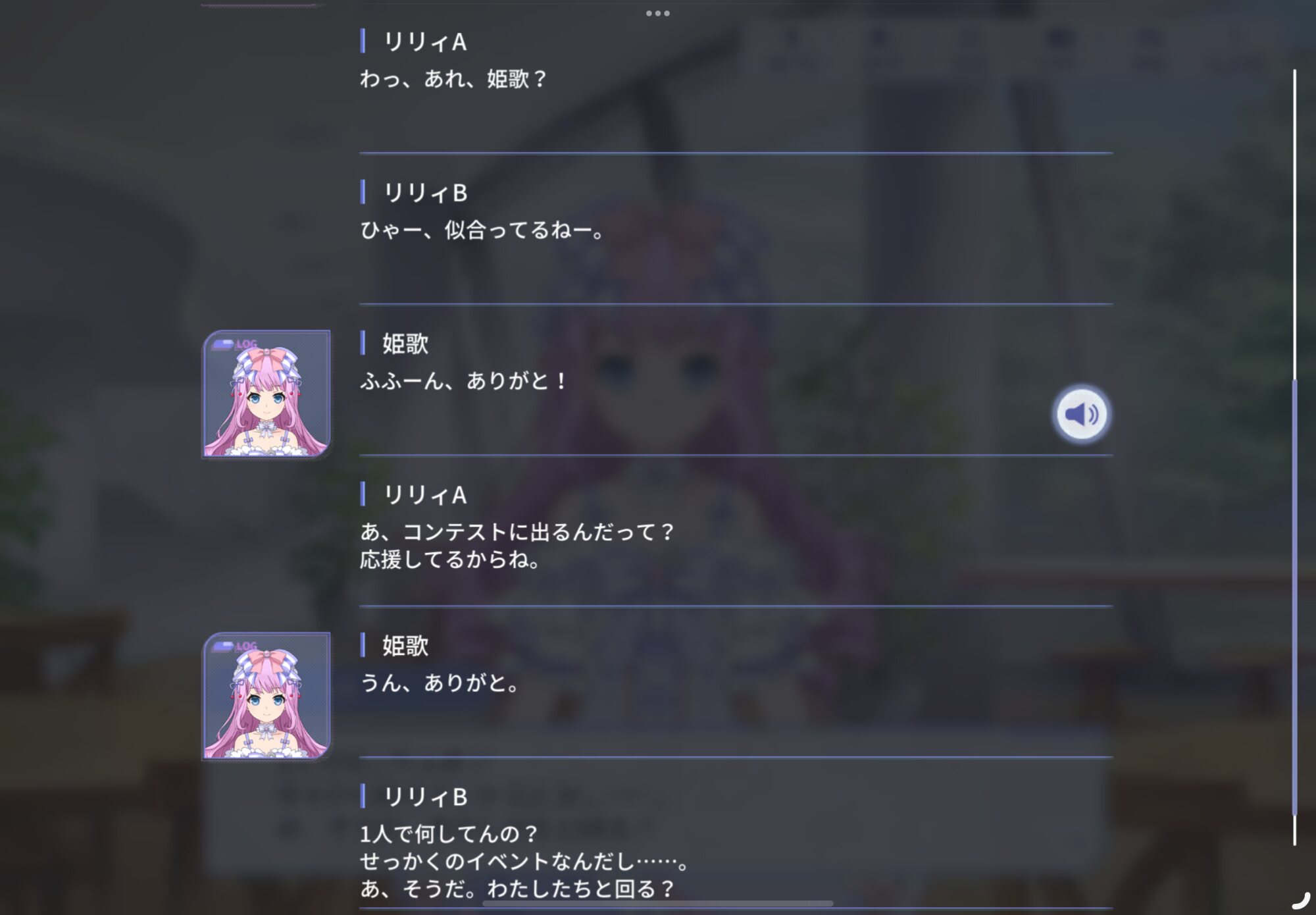The height and width of the screenshot is (915, 1316).
Task: Play voice for 姫歌's ふふーん、ありがと line
Action: [x=1081, y=414]
